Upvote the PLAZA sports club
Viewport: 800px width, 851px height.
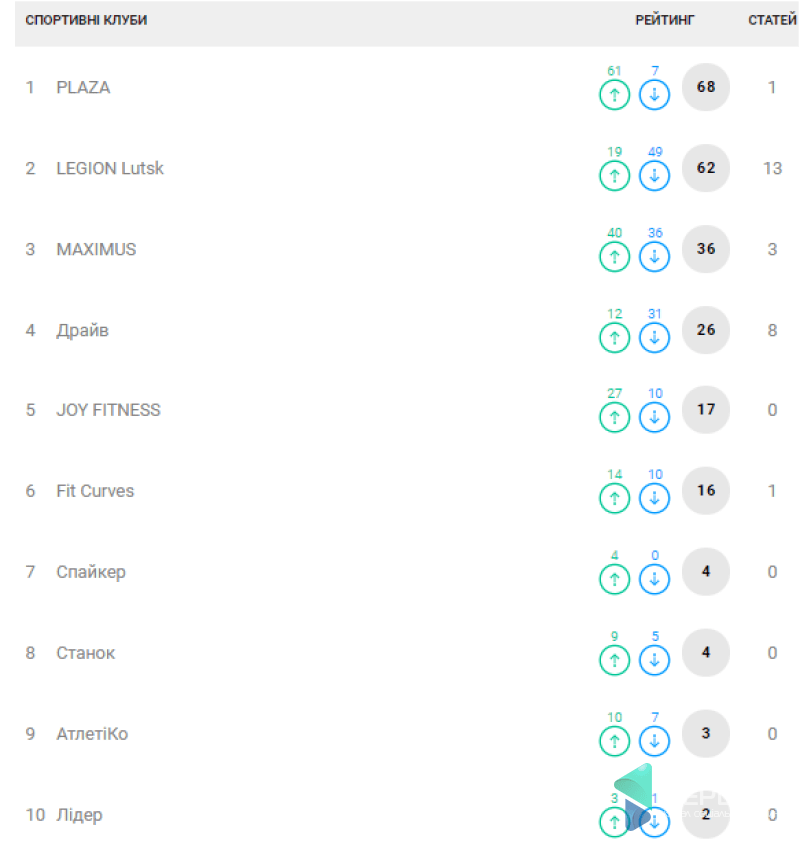[614, 95]
